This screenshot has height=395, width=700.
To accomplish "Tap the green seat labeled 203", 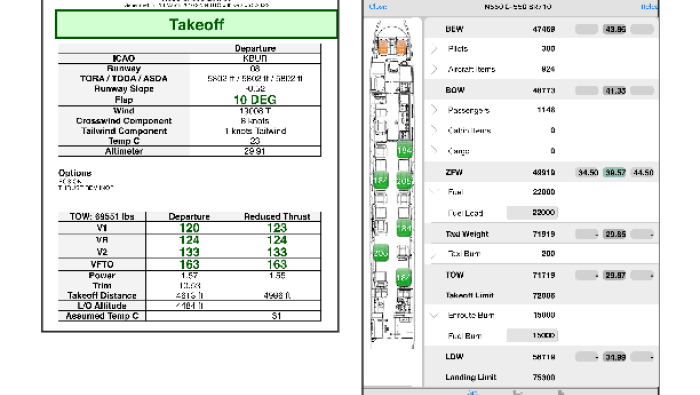I will click(381, 253).
